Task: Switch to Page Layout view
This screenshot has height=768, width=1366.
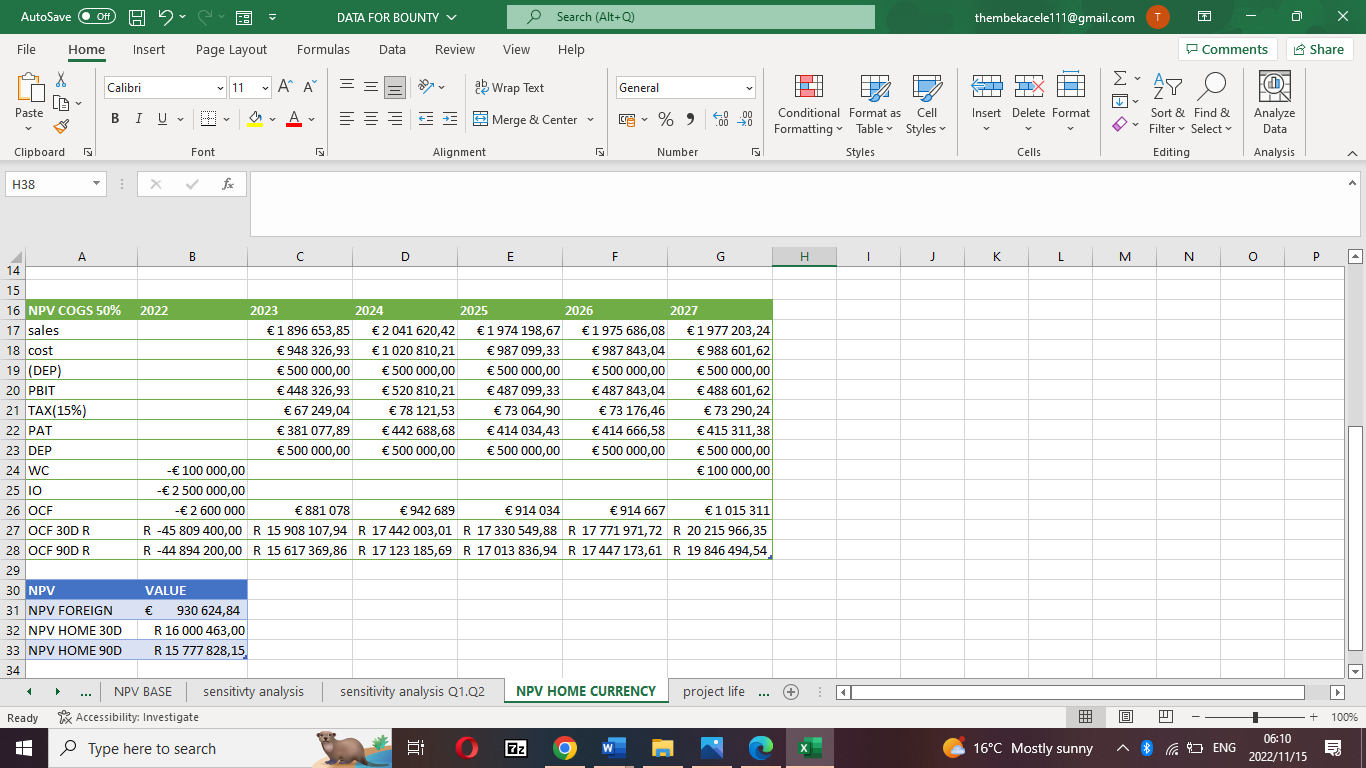Action: 1125,717
